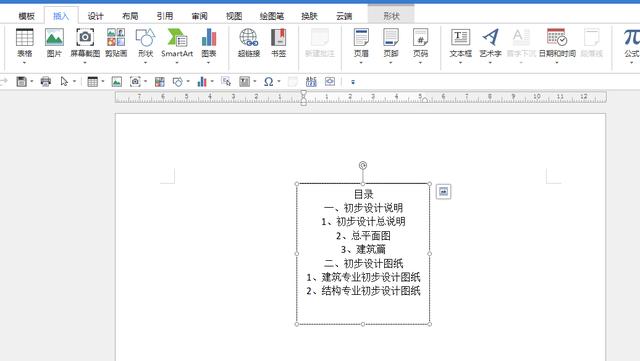
Task: Open the 换肤 tab
Action: click(309, 16)
